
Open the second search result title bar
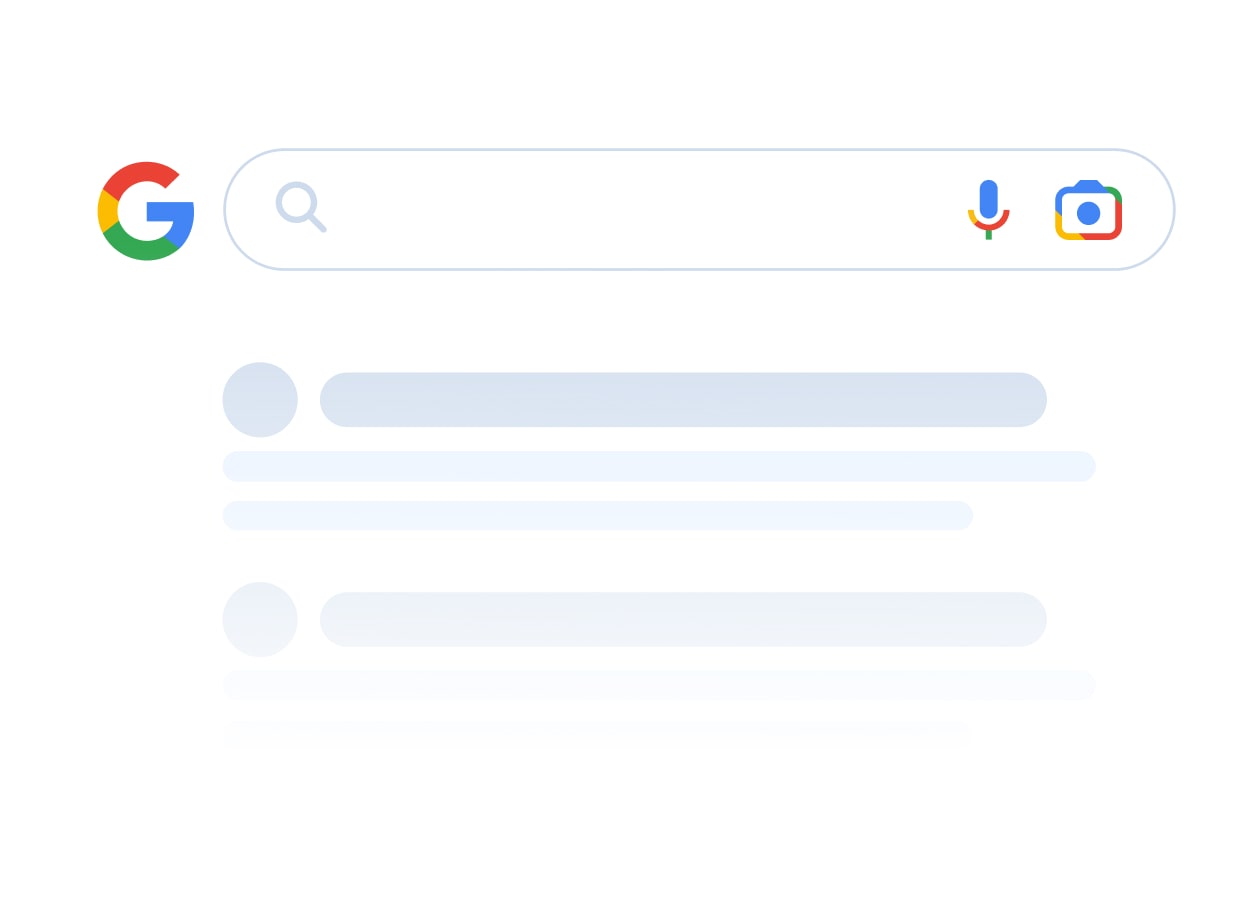click(x=683, y=619)
